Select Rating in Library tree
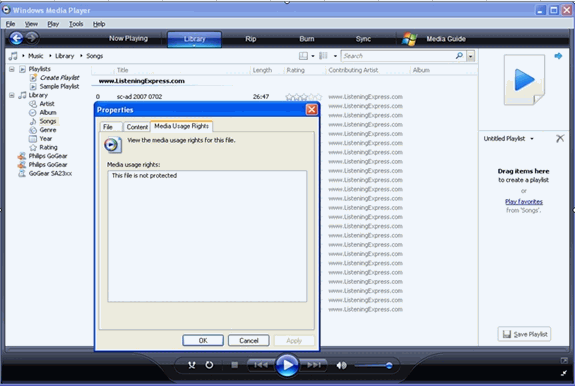The height and width of the screenshot is (386, 575). click(x=48, y=147)
